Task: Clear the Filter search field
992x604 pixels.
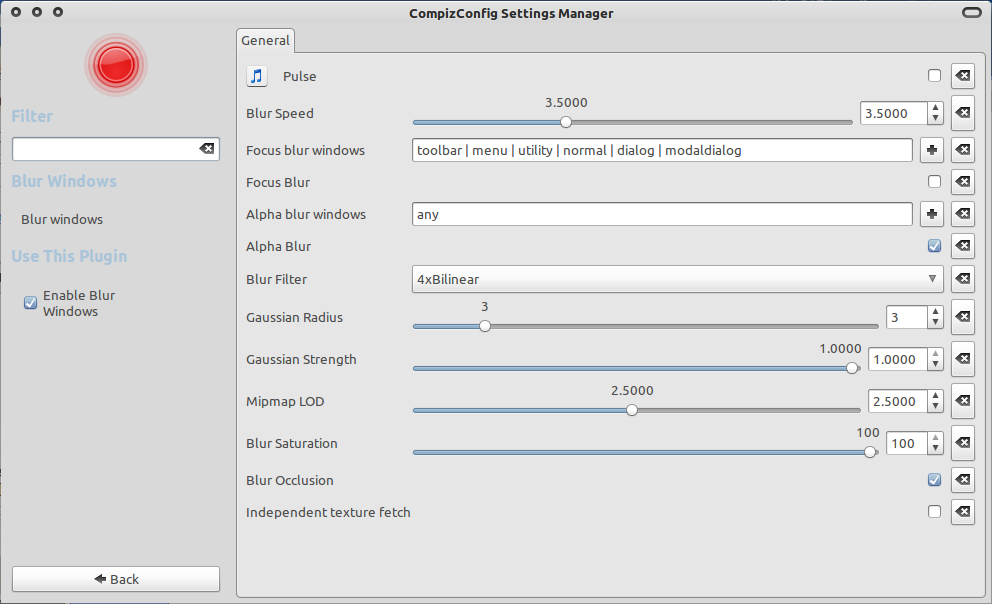Action: (207, 149)
